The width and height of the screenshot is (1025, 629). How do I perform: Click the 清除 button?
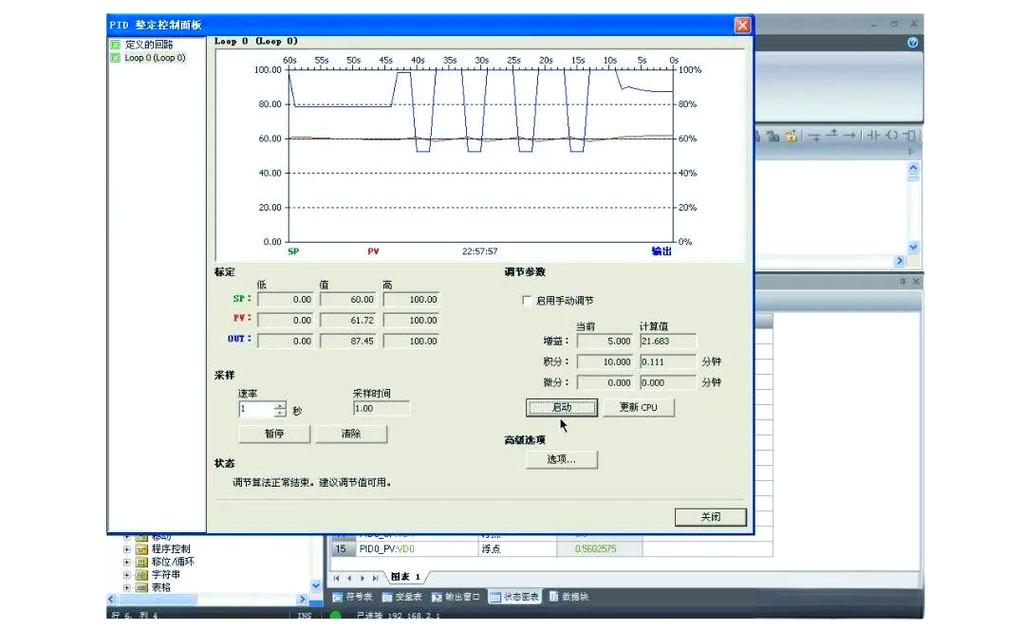352,434
